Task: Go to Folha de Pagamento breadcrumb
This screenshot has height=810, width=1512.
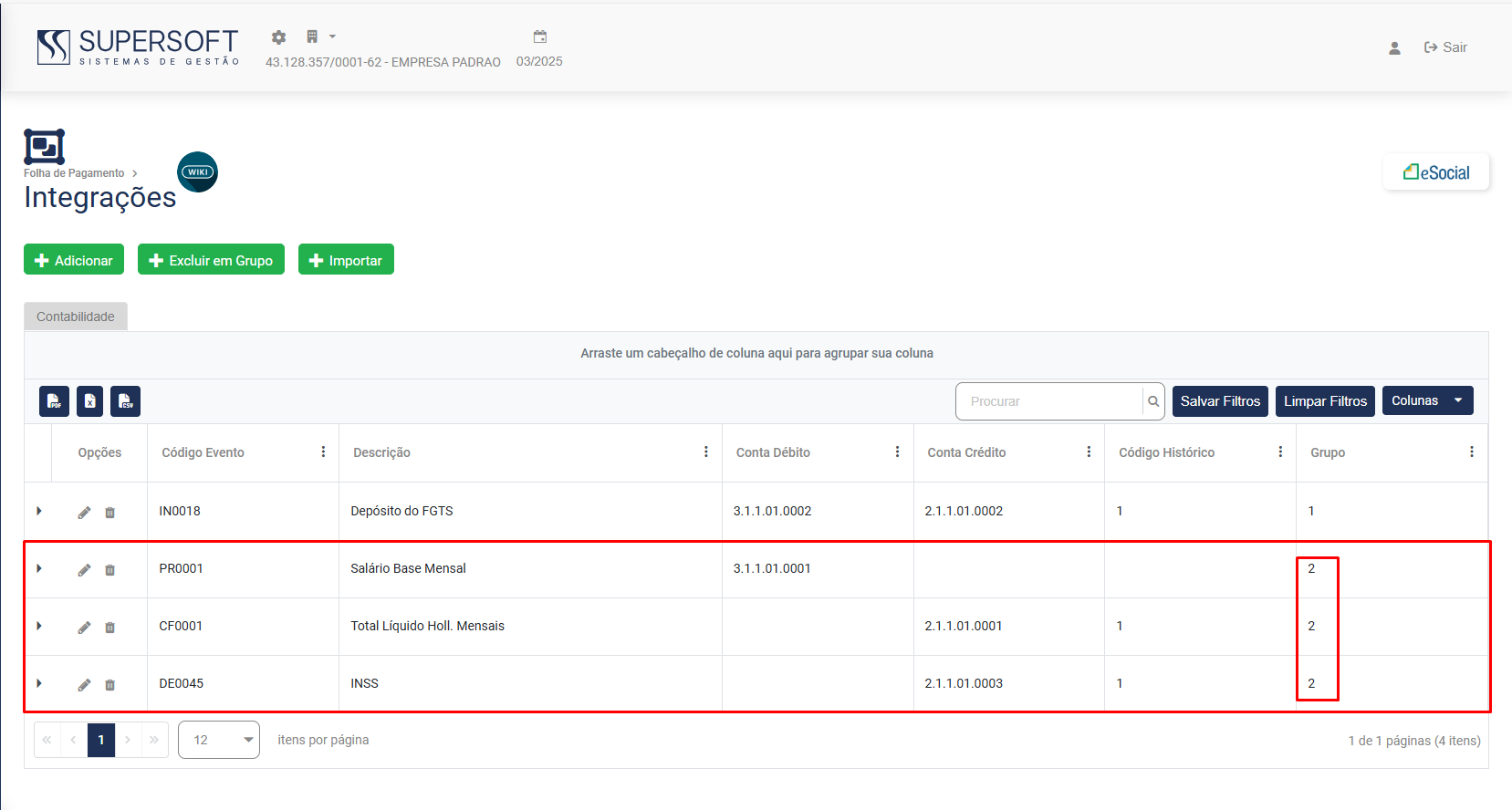Action: pos(74,173)
